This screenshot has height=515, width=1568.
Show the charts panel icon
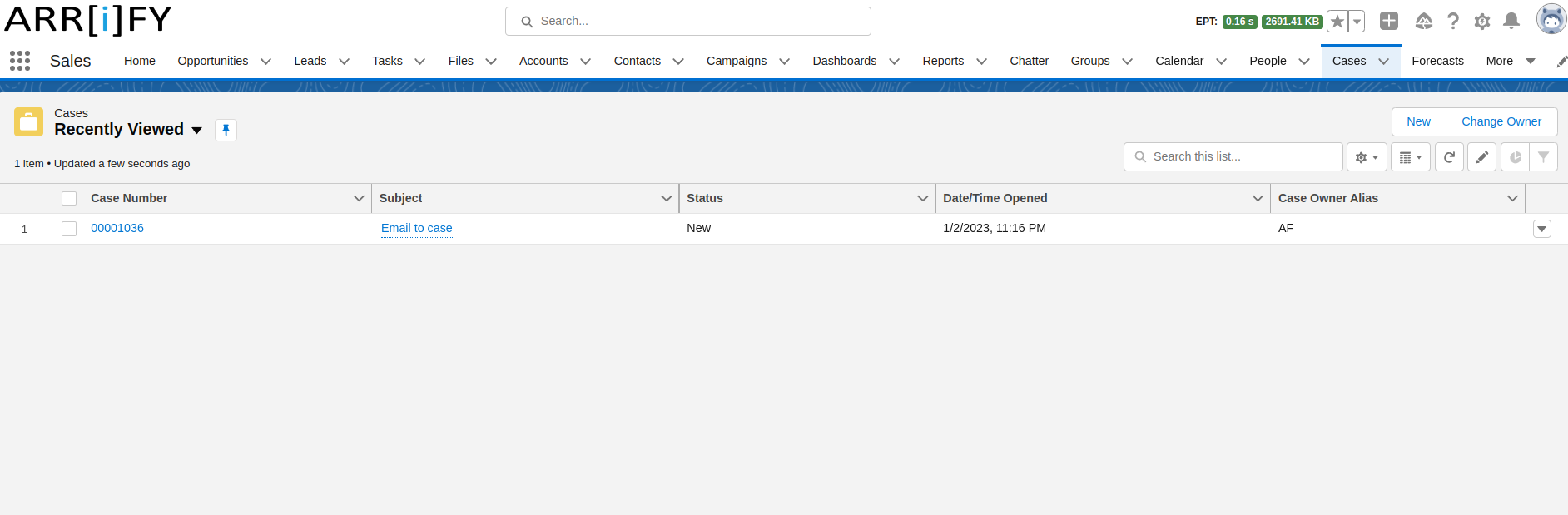pos(1516,157)
